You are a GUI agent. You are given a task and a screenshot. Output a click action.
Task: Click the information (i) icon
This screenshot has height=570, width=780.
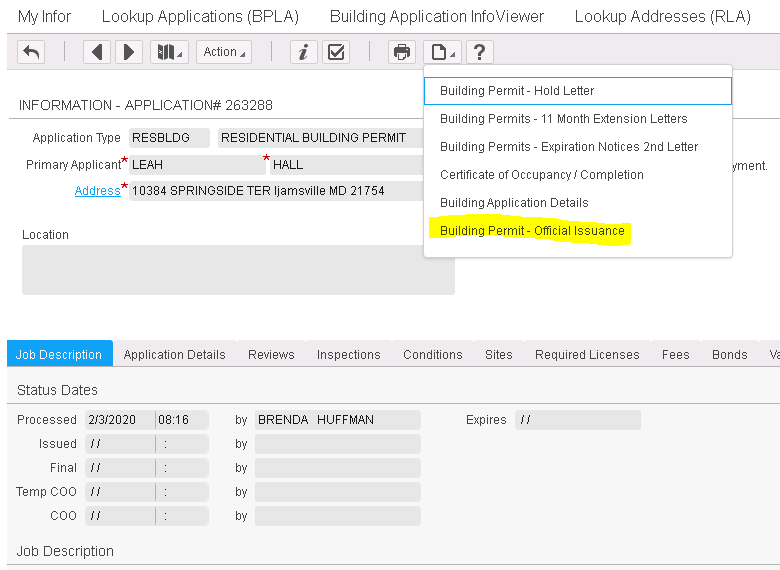tap(304, 52)
